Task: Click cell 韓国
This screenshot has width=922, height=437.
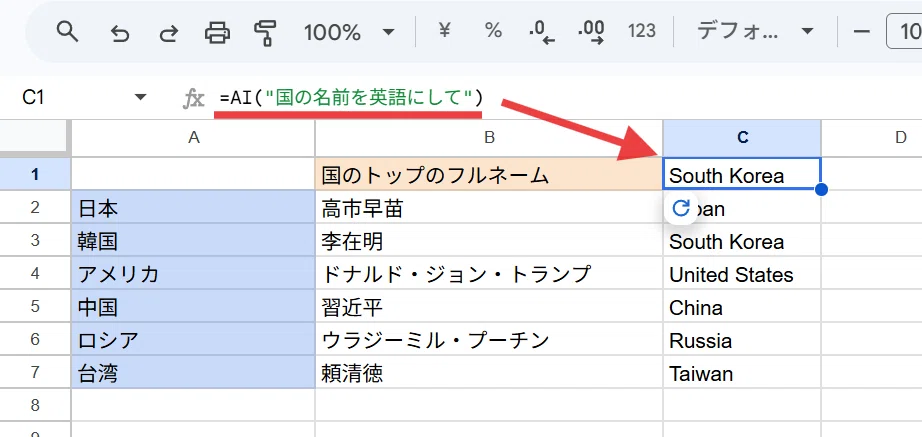Action: pos(193,240)
